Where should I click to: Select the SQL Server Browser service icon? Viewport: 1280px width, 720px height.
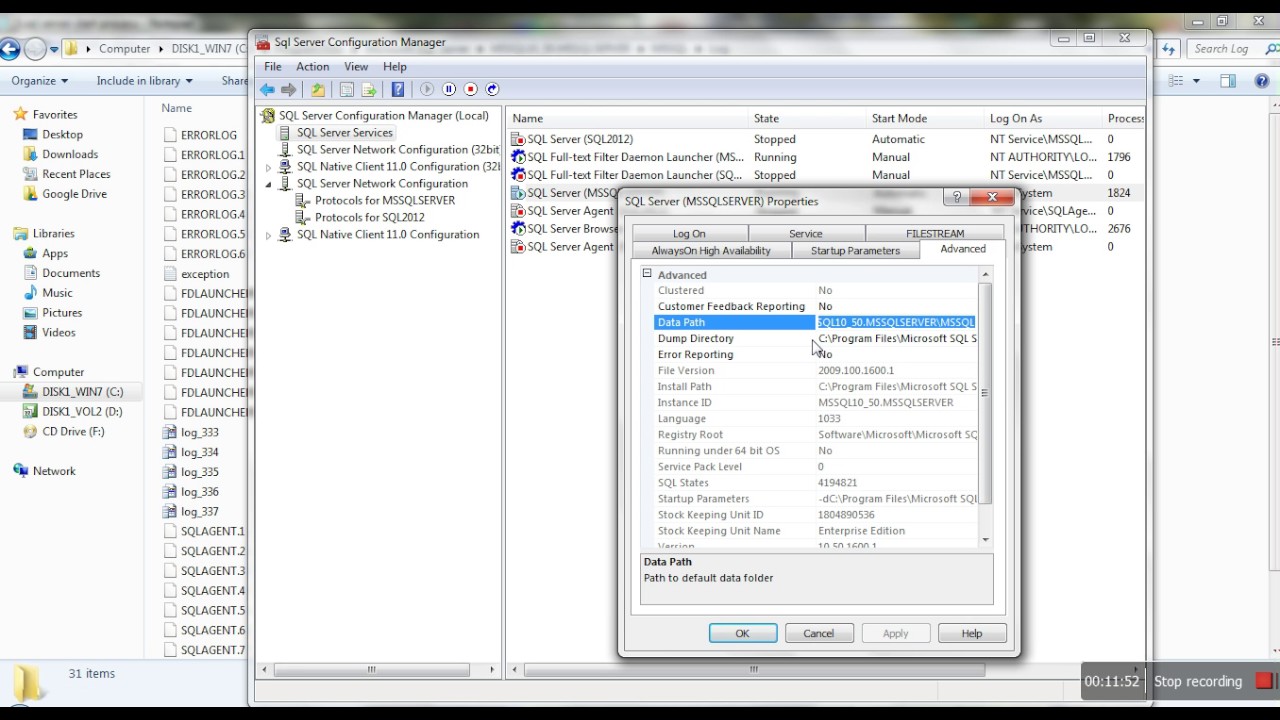coord(518,229)
